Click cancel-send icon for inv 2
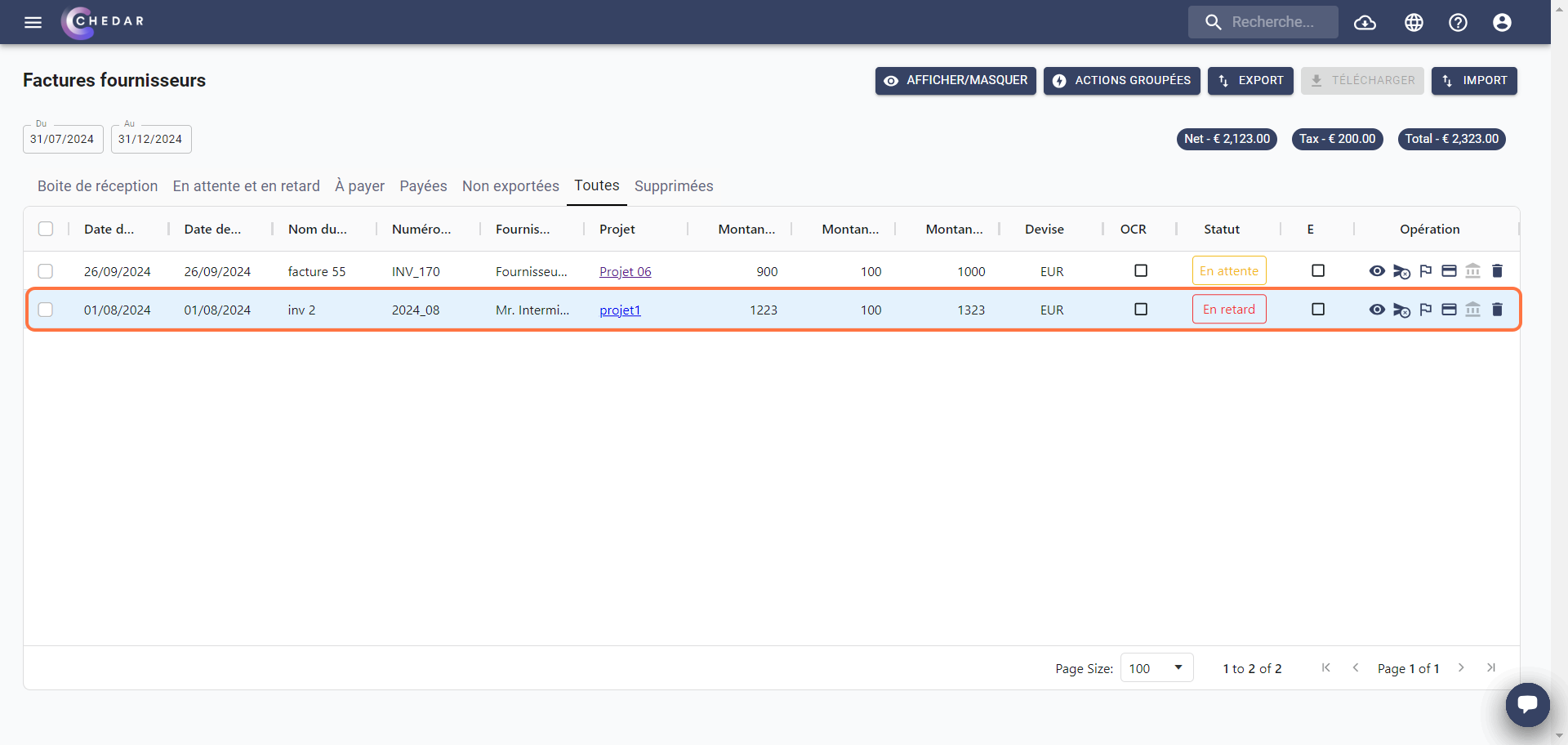 click(x=1401, y=310)
